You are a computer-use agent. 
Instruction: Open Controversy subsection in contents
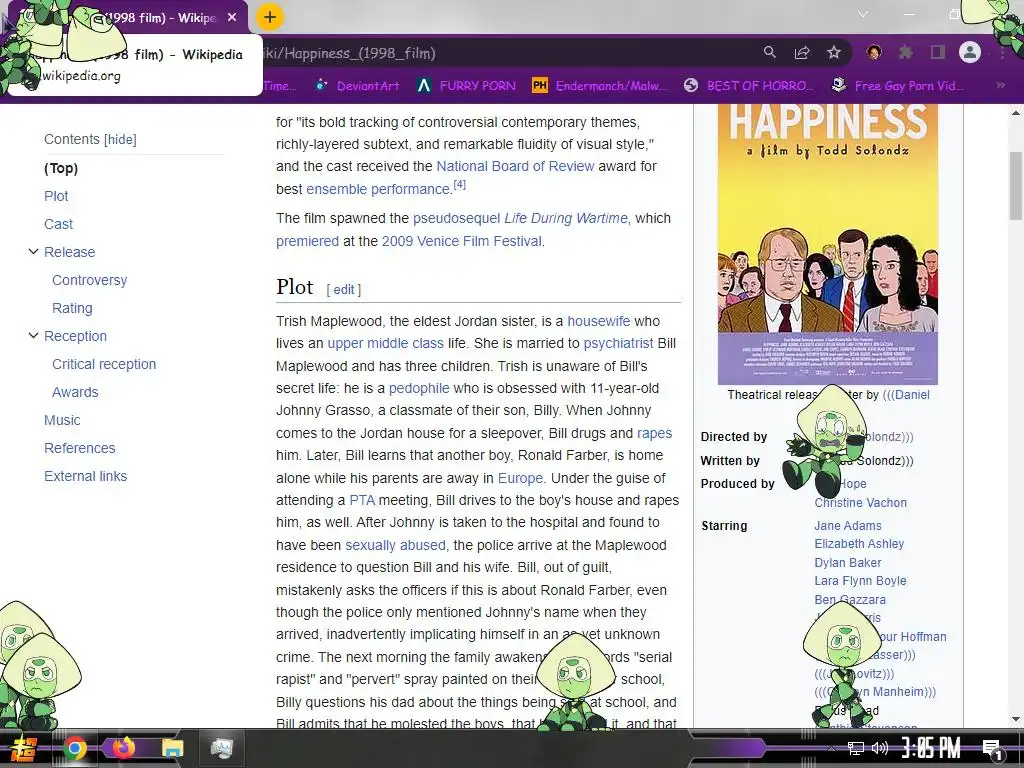pyautogui.click(x=89, y=280)
